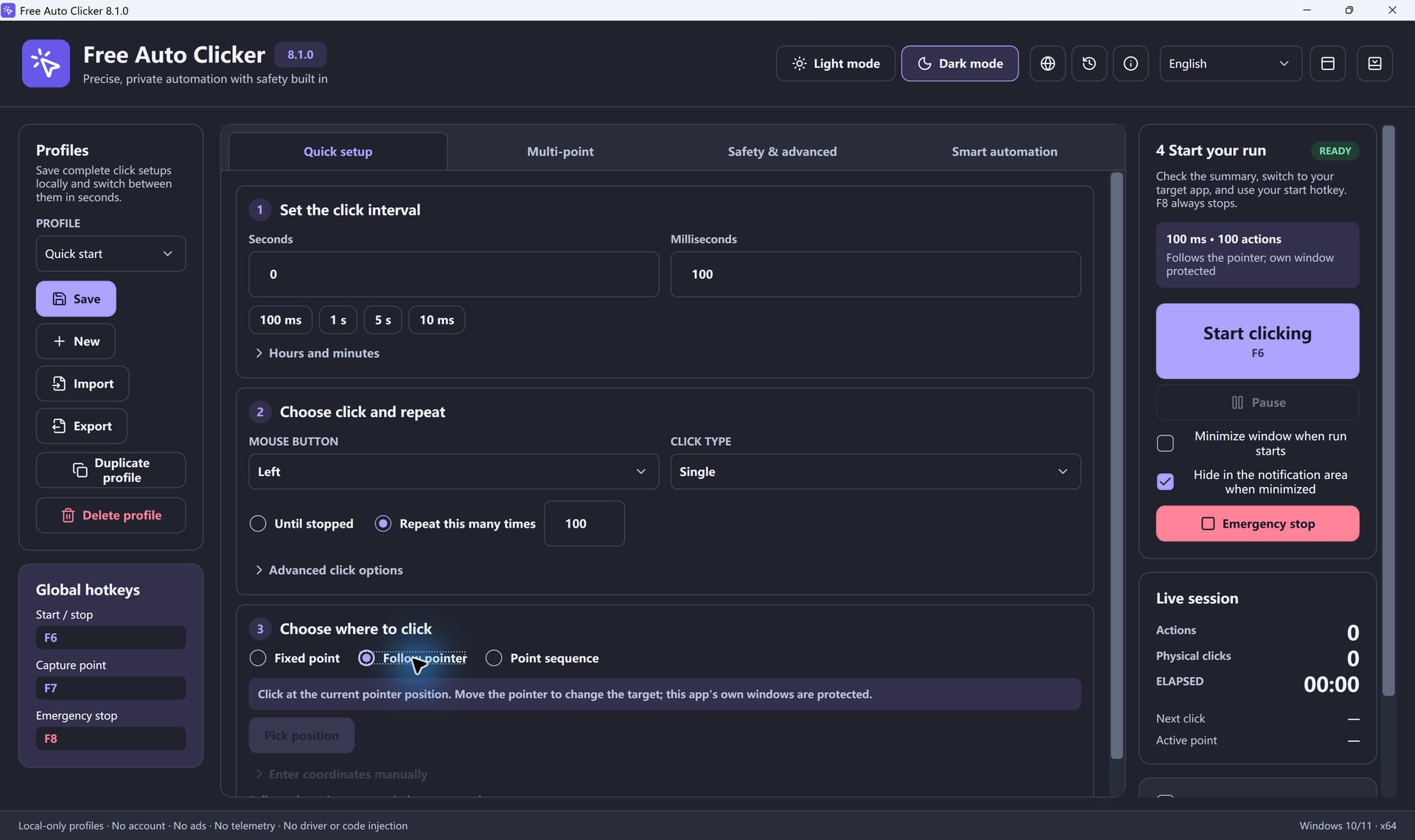Open the Click type Single dropdown
Screen dimensions: 1415x840
click(876, 472)
